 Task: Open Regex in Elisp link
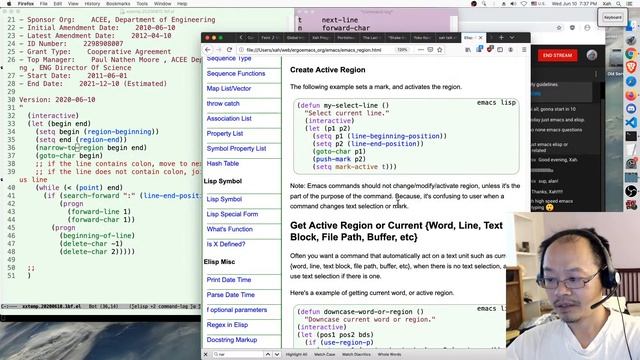[x=227, y=325]
